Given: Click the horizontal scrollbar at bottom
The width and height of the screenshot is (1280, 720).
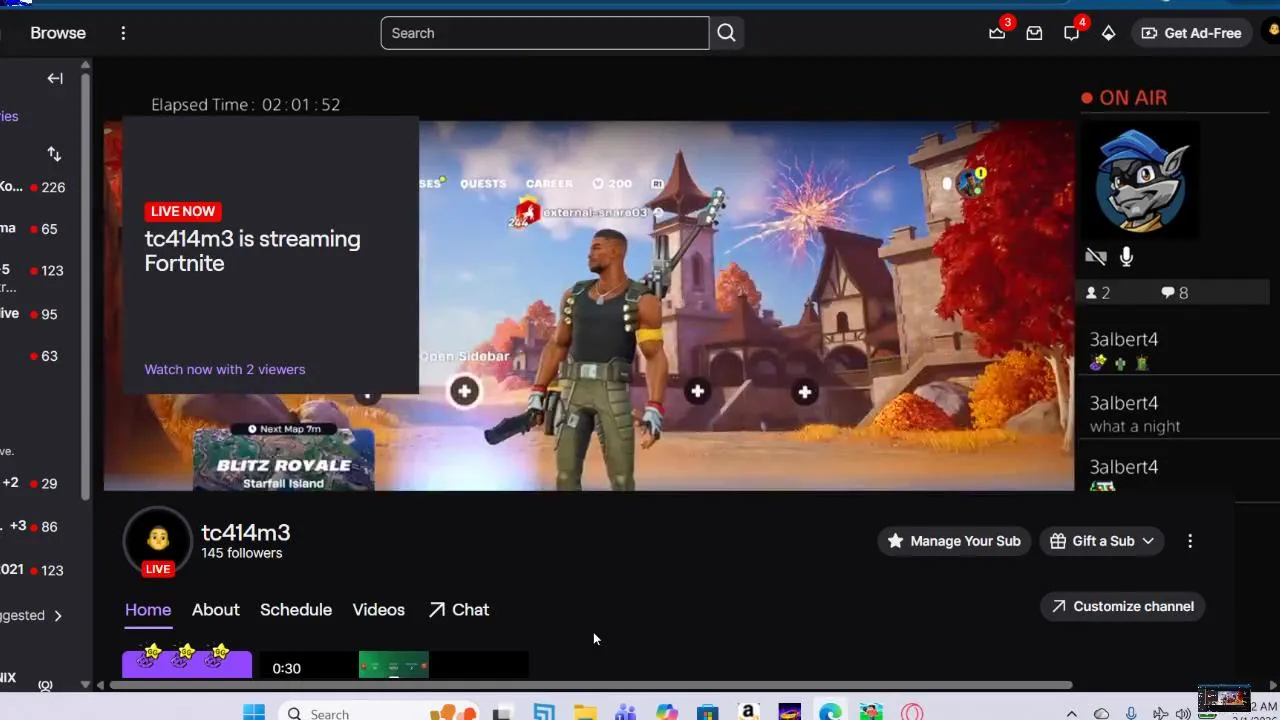Looking at the screenshot, I should [x=590, y=685].
